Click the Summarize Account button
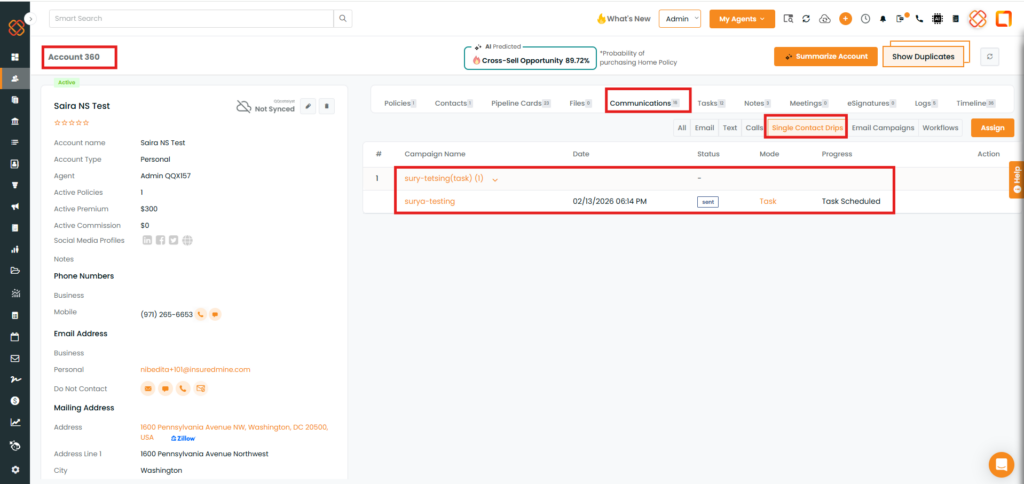Image resolution: width=1024 pixels, height=484 pixels. [x=825, y=57]
